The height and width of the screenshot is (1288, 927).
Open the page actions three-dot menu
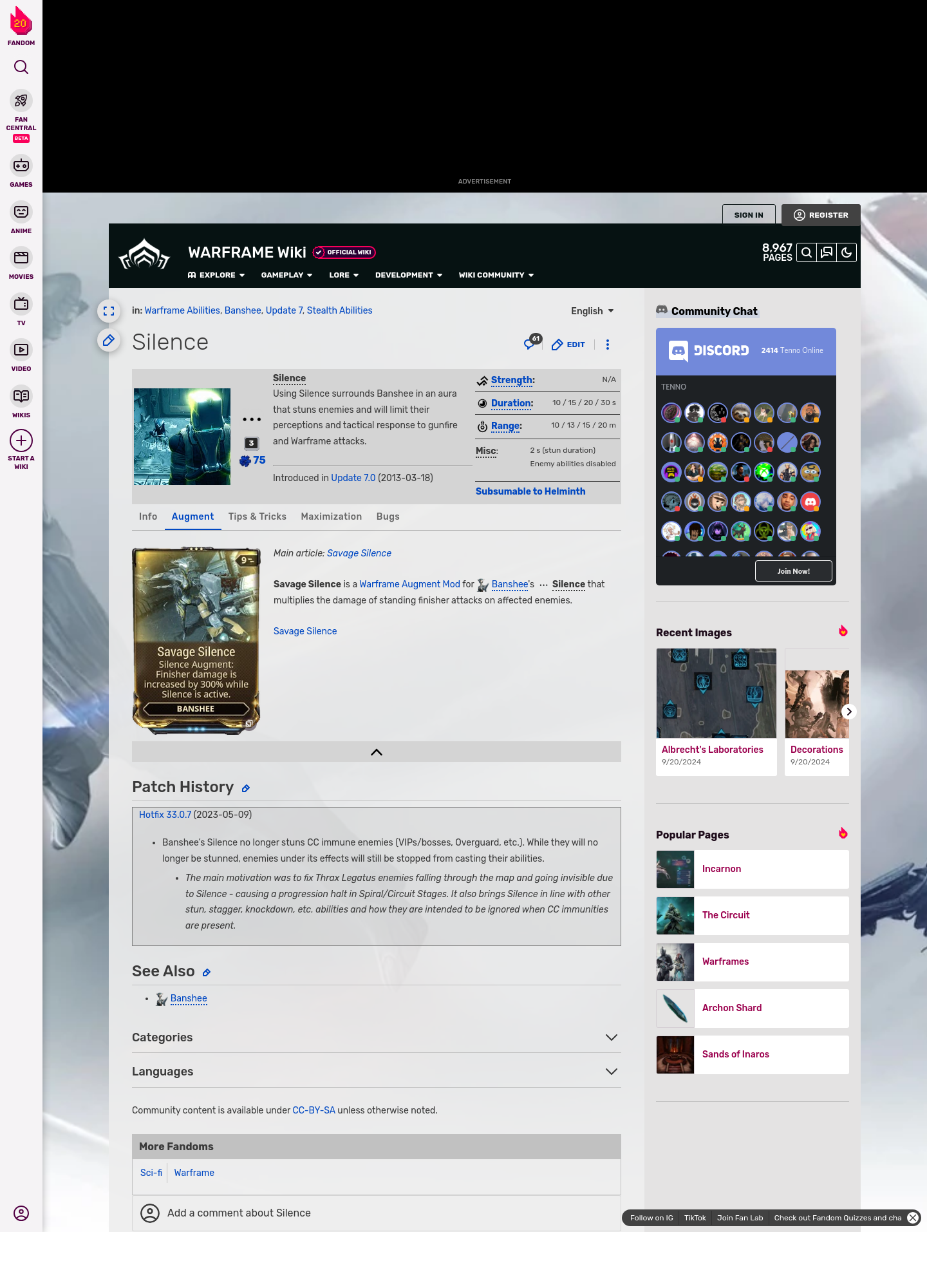[608, 345]
